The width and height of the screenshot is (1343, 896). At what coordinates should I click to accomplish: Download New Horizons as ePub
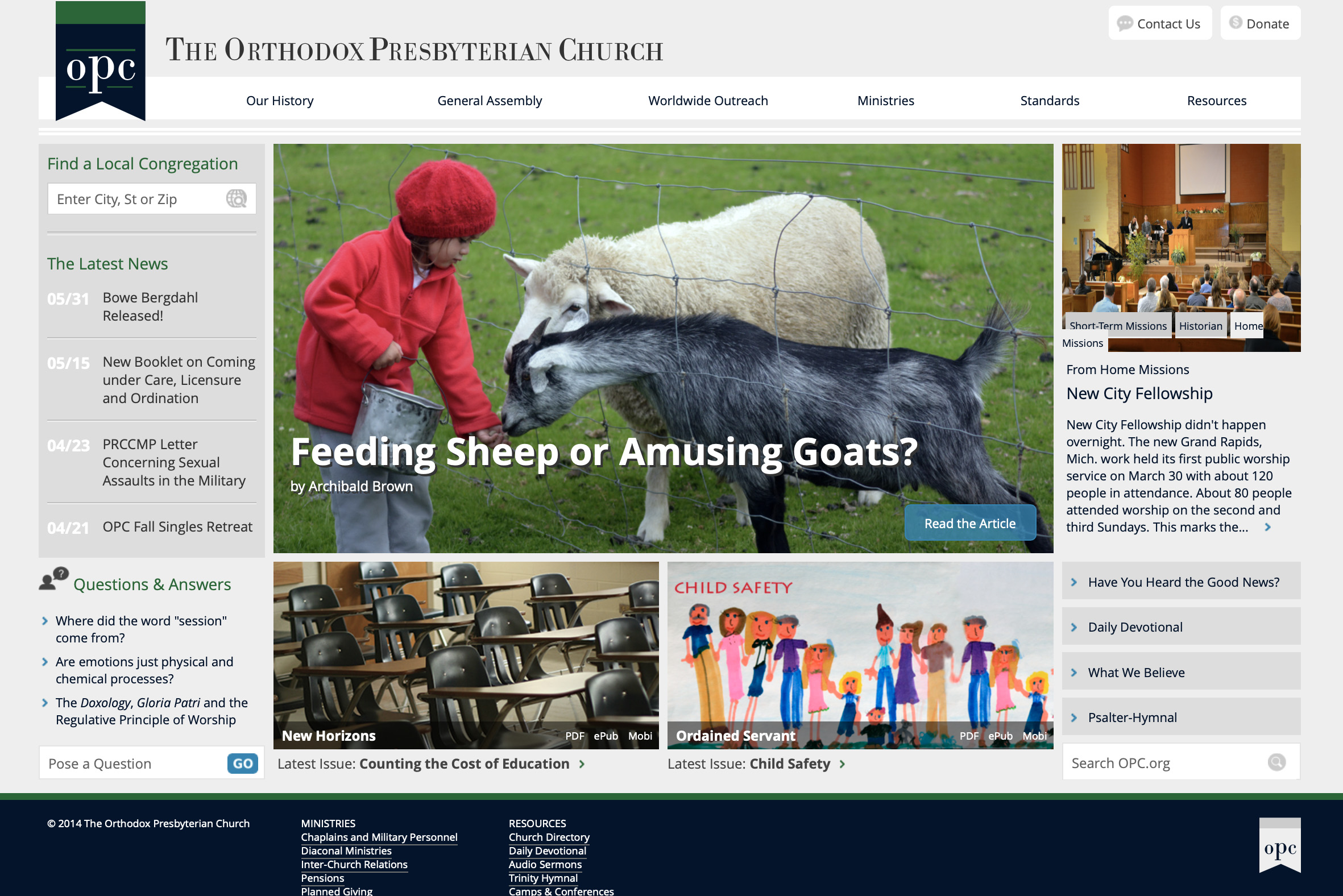point(605,736)
